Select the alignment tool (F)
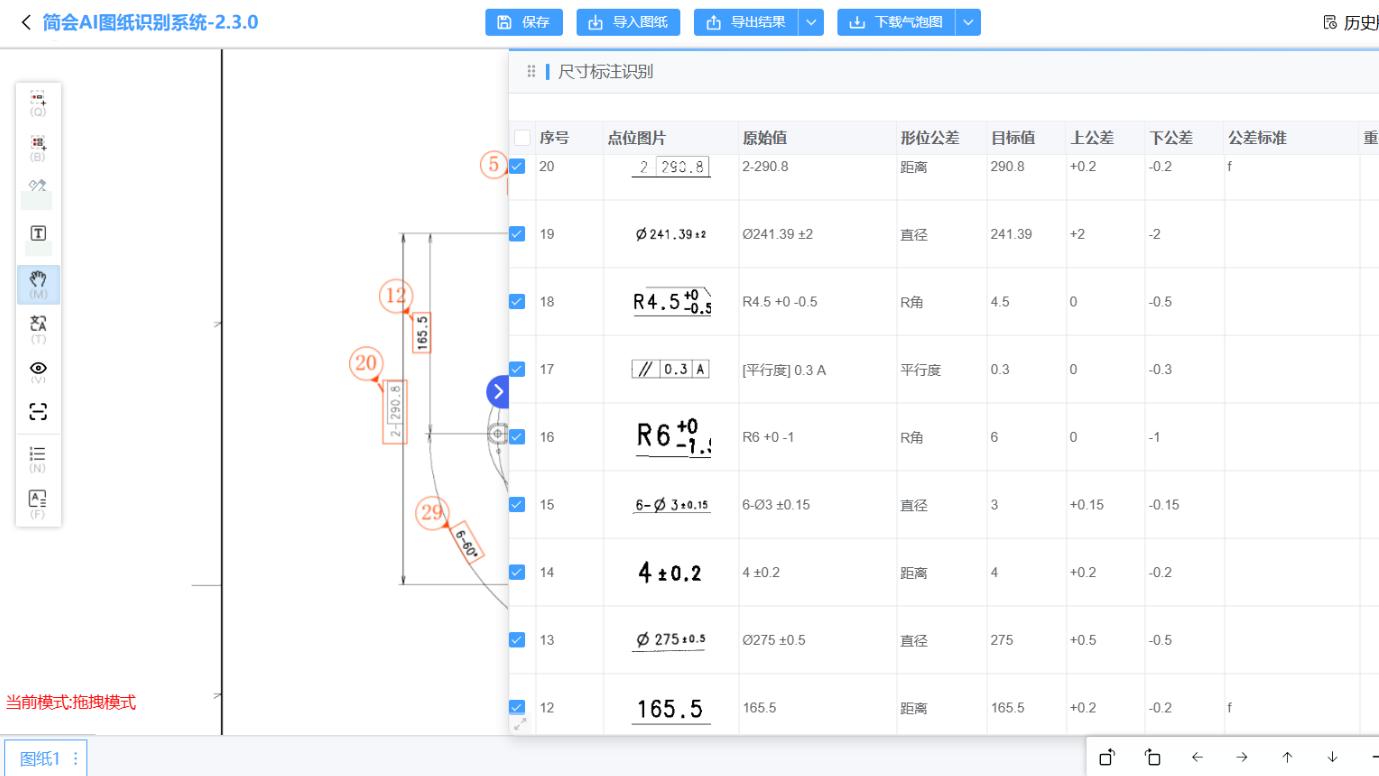This screenshot has height=776, width=1379. pos(37,499)
